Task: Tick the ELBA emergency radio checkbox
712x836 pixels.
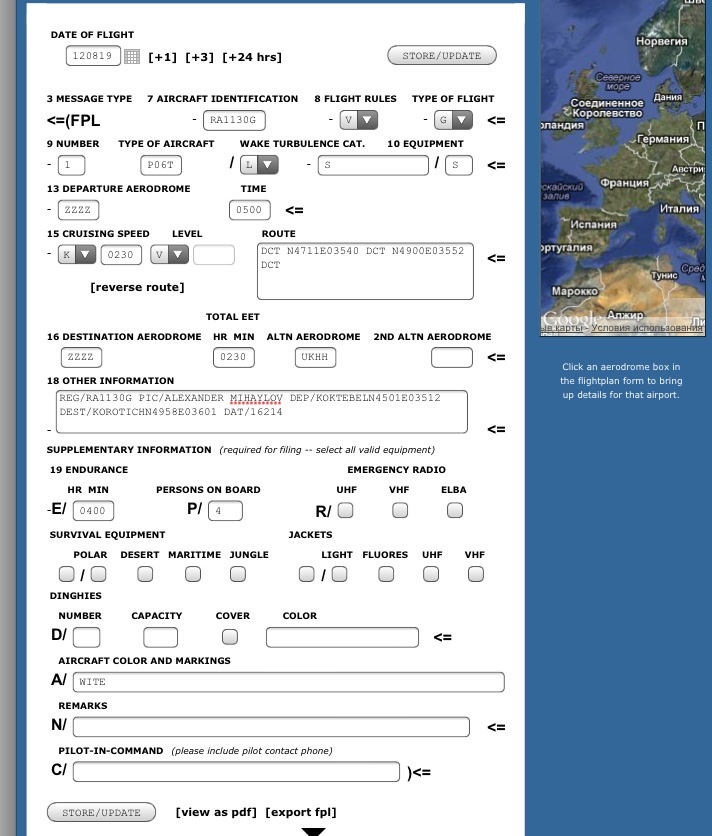Action: pyautogui.click(x=455, y=510)
